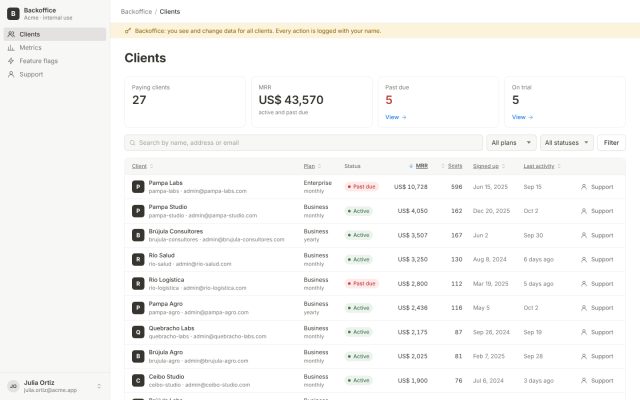Click Support button for Pampa Labs
Screen dimensions: 640x400
(597, 187)
